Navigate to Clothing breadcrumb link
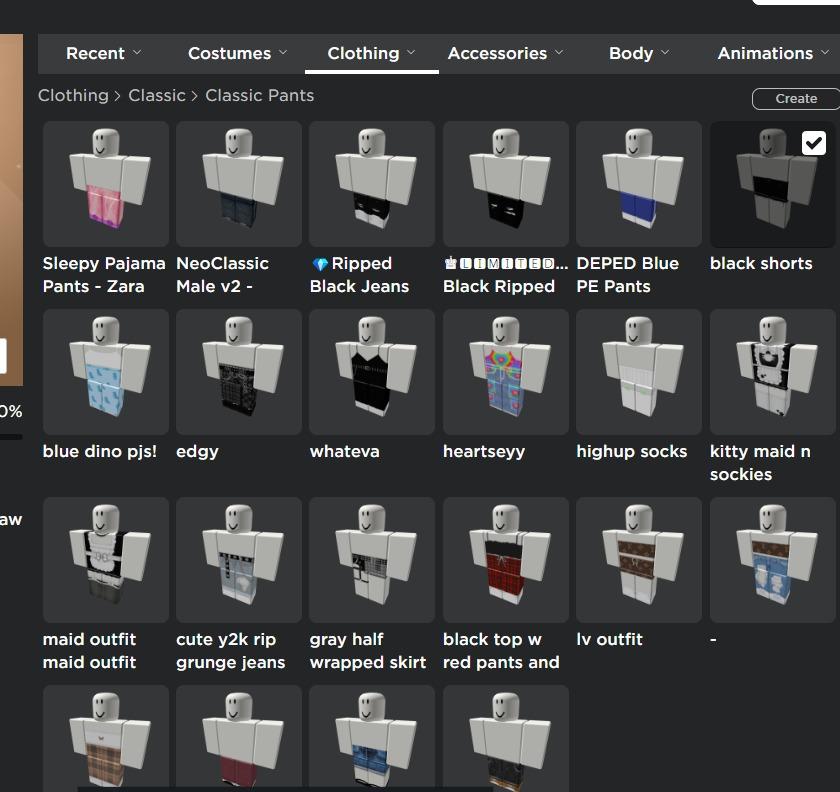Image resolution: width=840 pixels, height=792 pixels. click(73, 95)
